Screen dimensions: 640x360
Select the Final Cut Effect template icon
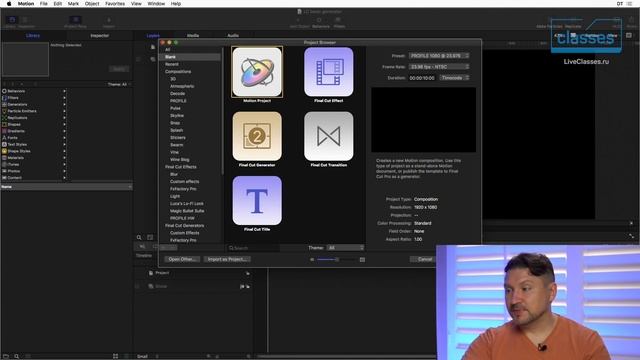pyautogui.click(x=329, y=72)
